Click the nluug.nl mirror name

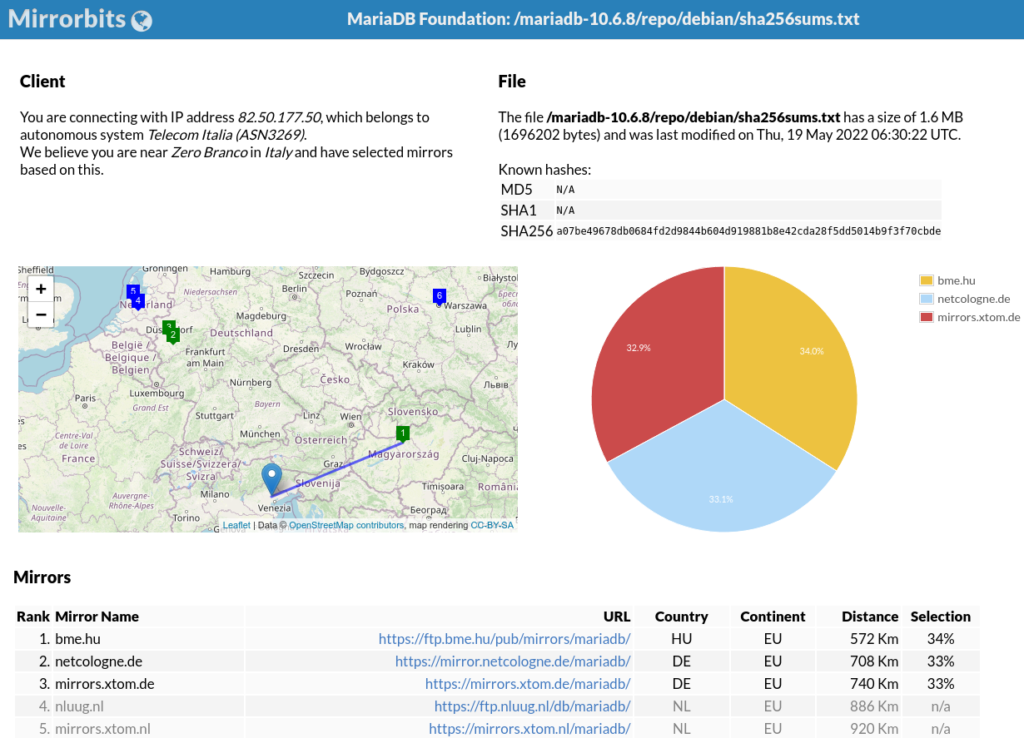(79, 706)
